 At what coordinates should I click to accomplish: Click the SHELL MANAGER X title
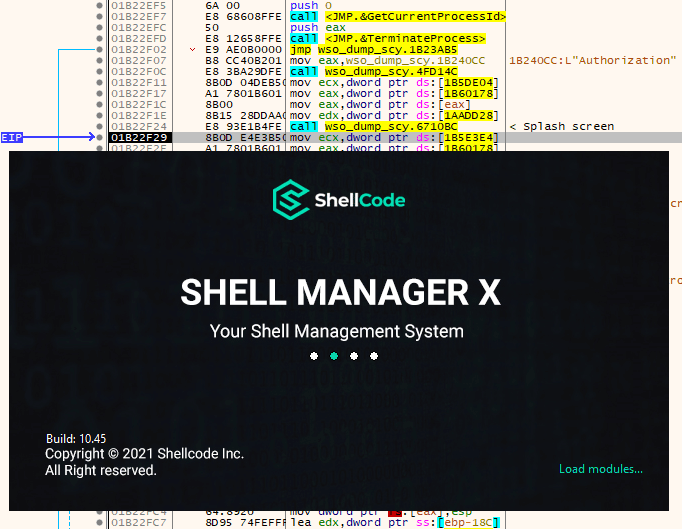(340, 293)
